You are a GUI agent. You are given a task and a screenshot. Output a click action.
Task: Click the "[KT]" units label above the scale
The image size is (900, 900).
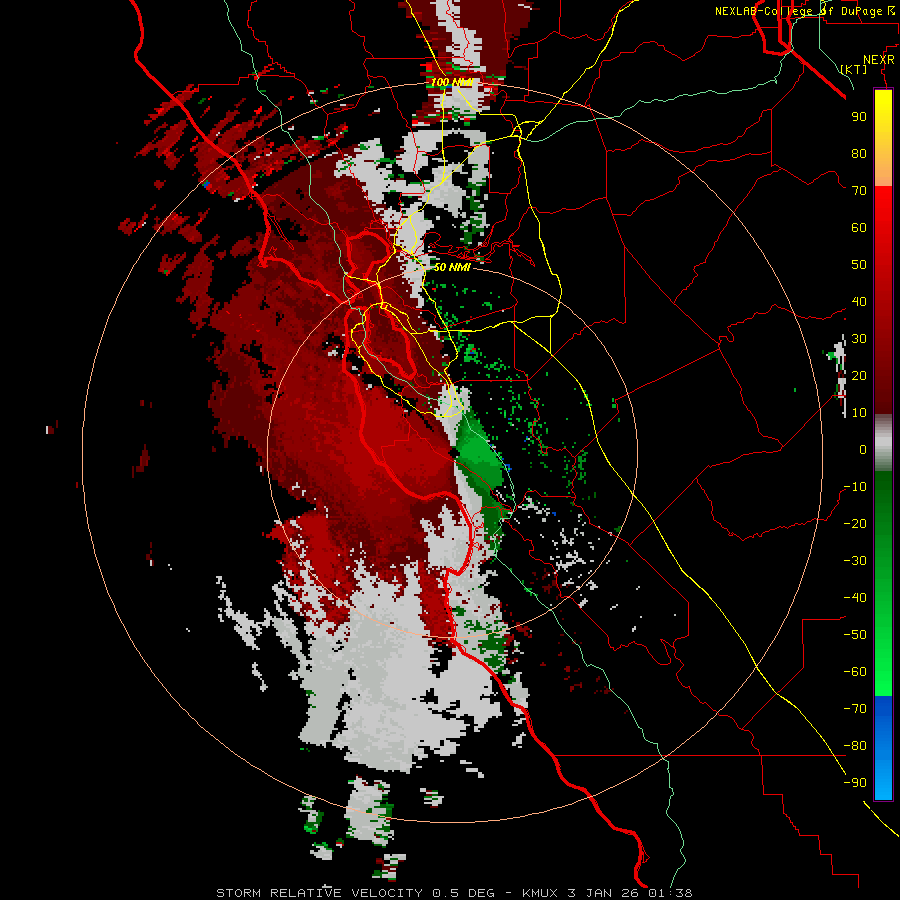point(854,69)
